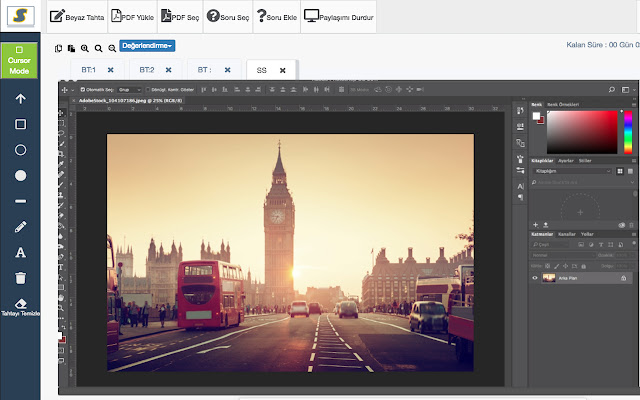Open the Grup dropdown in options bar
Screen dimensions: 640x400
click(130, 89)
